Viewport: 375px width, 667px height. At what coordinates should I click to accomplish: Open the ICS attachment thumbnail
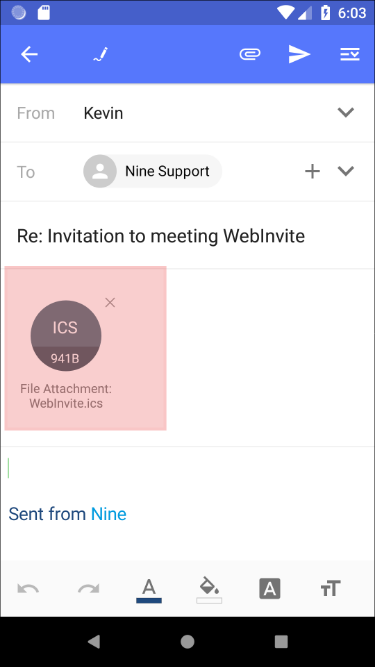click(66, 336)
